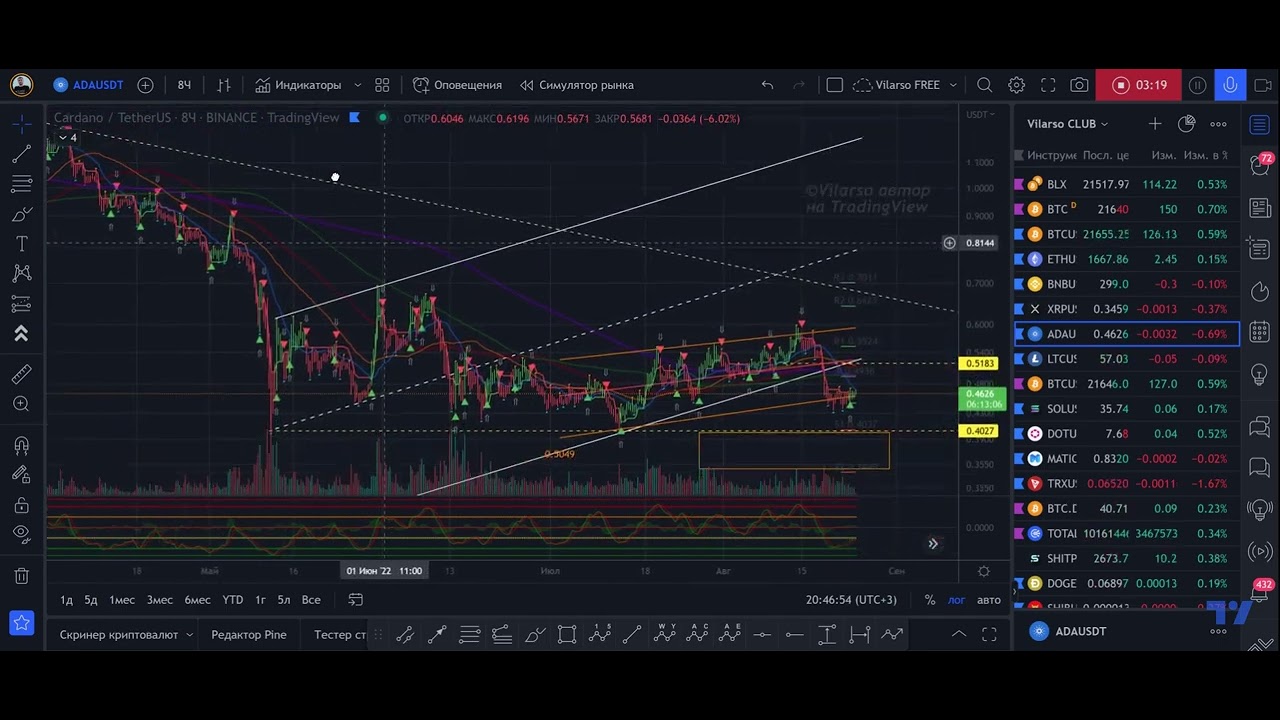Open favorites star toolbar on left sidebar
The image size is (1280, 720).
21,624
